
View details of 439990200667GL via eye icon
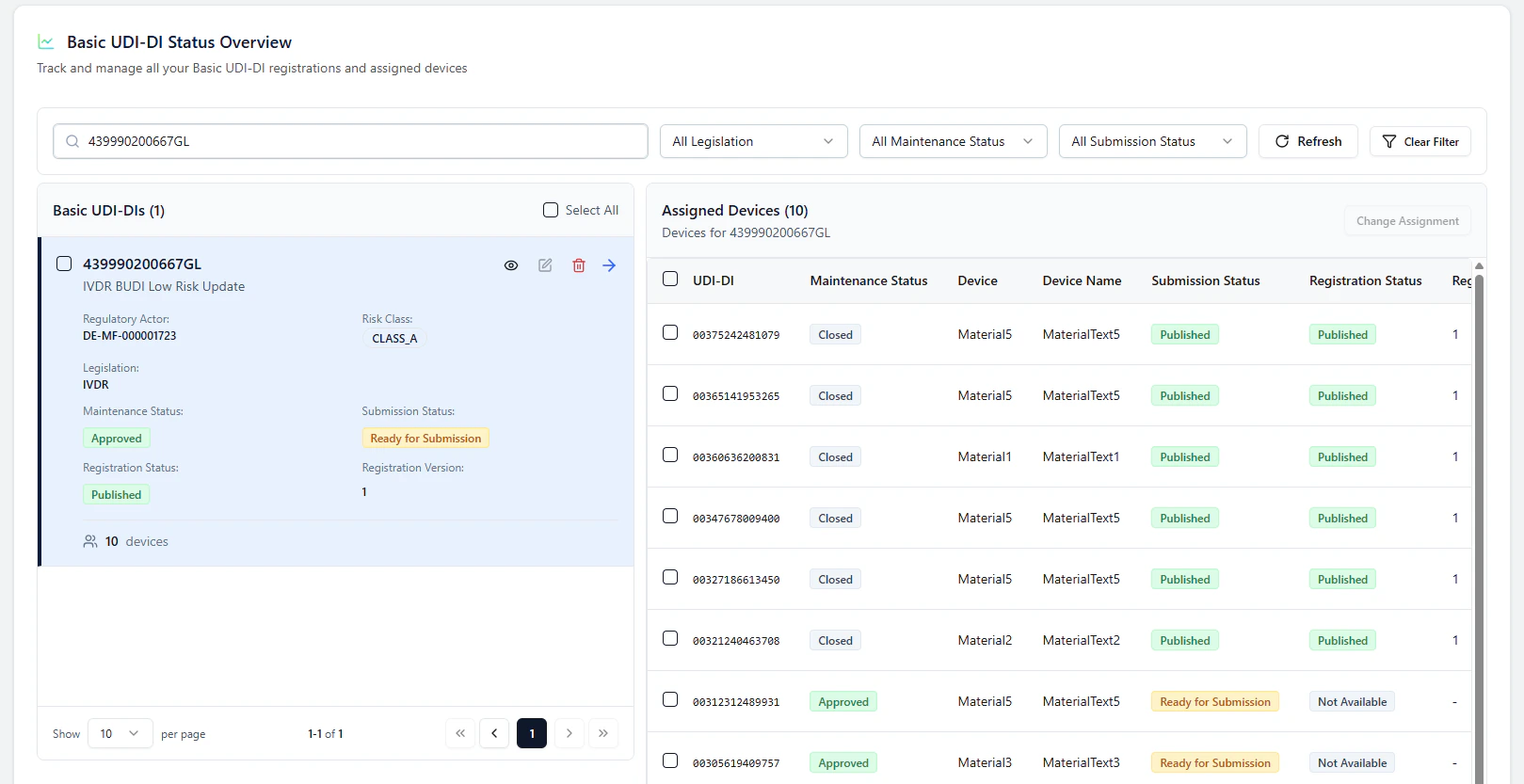(511, 265)
